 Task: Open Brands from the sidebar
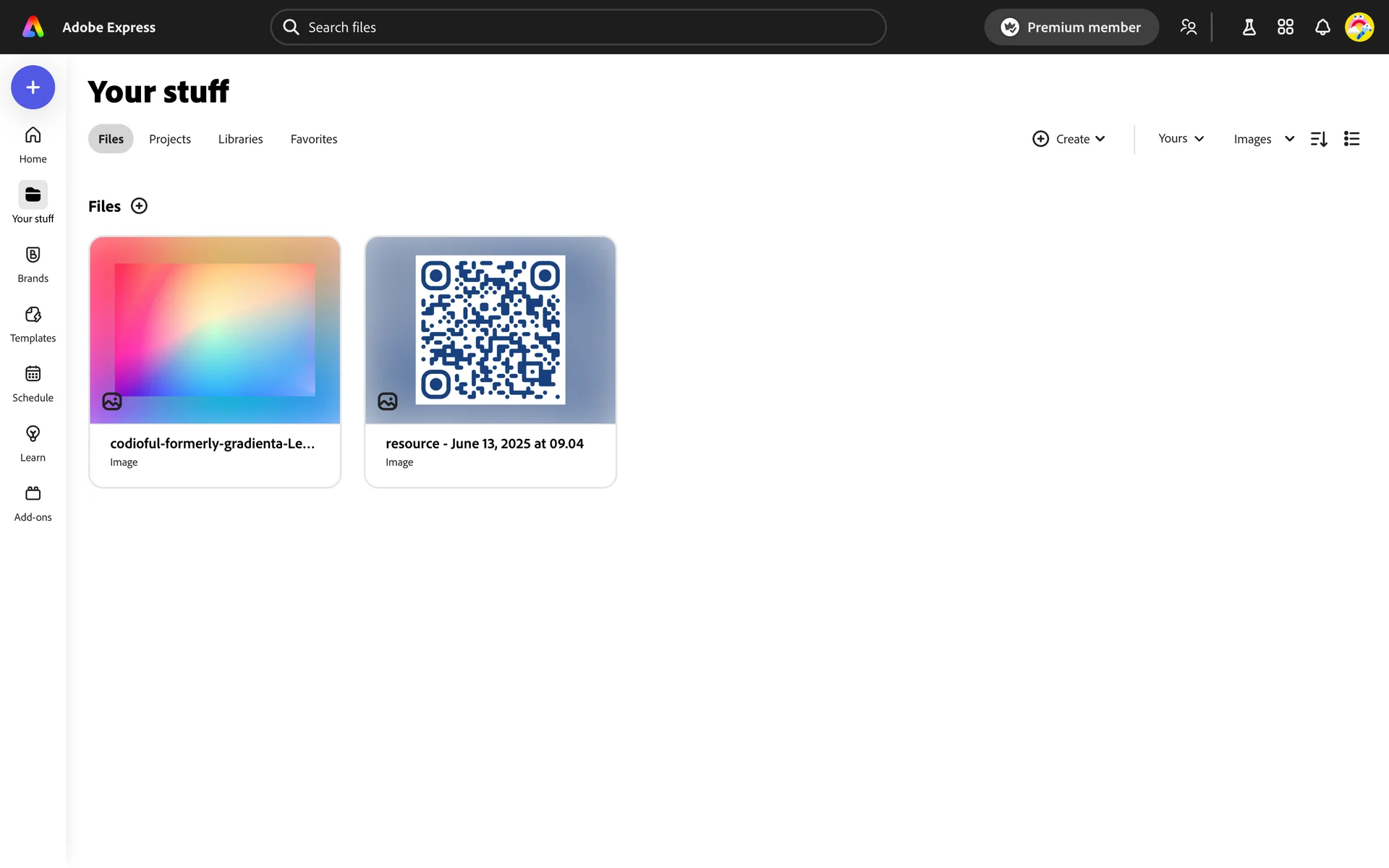[33, 264]
